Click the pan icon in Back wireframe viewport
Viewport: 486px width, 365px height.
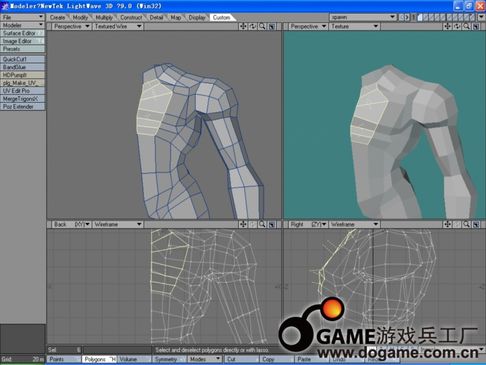(x=243, y=224)
